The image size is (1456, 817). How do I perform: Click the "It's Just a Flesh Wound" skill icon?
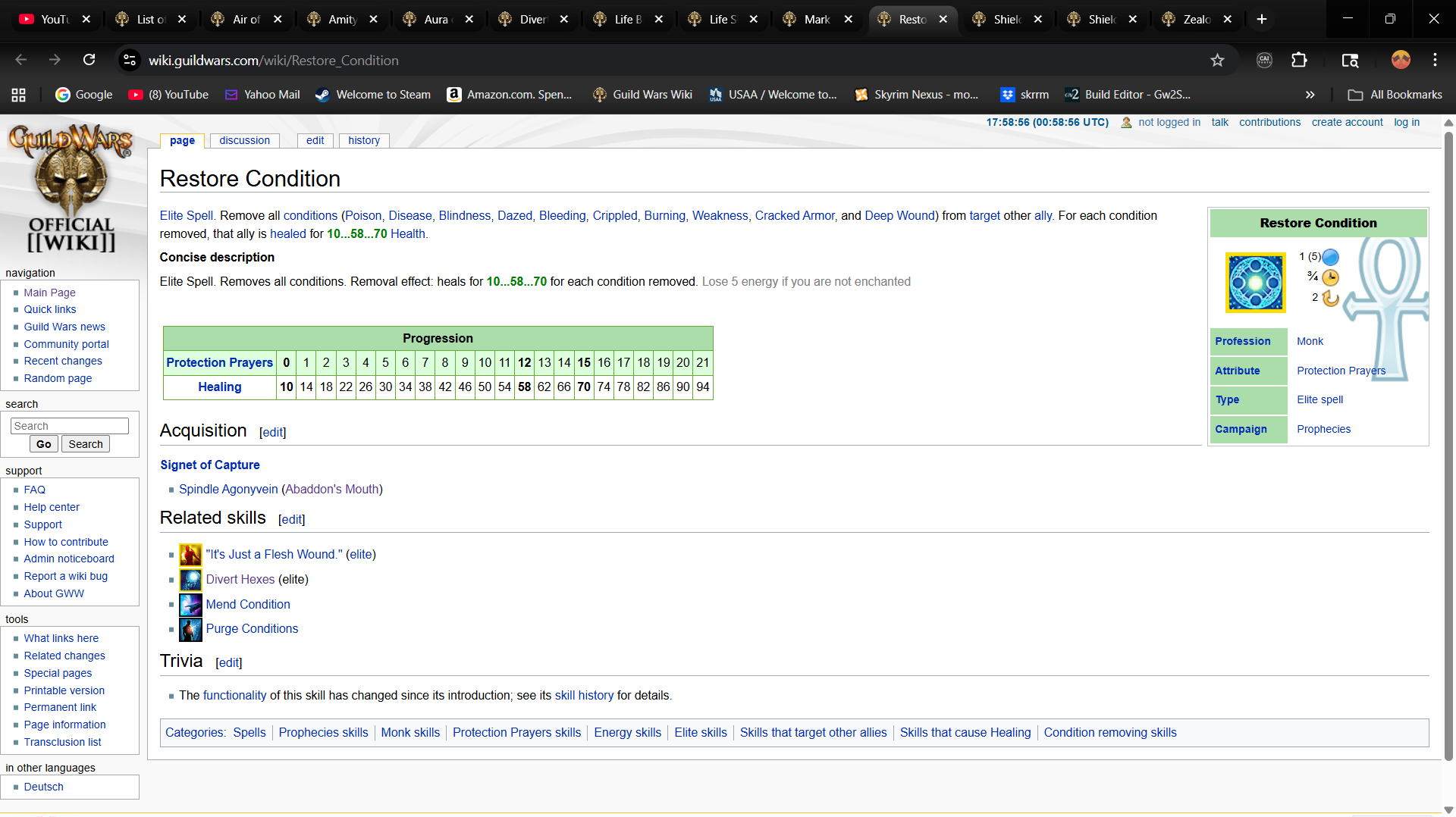190,555
